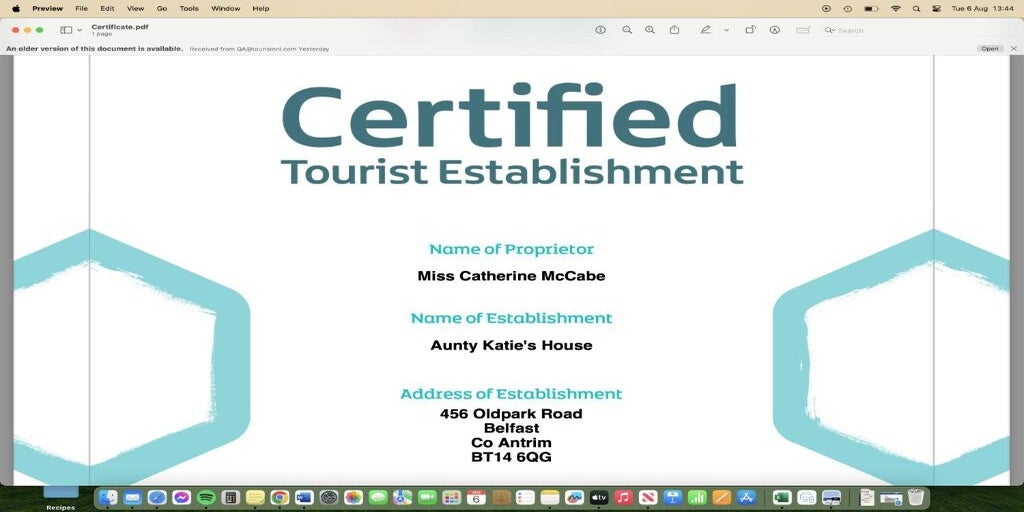Click the Open older version button
The image size is (1024, 512).
[989, 49]
